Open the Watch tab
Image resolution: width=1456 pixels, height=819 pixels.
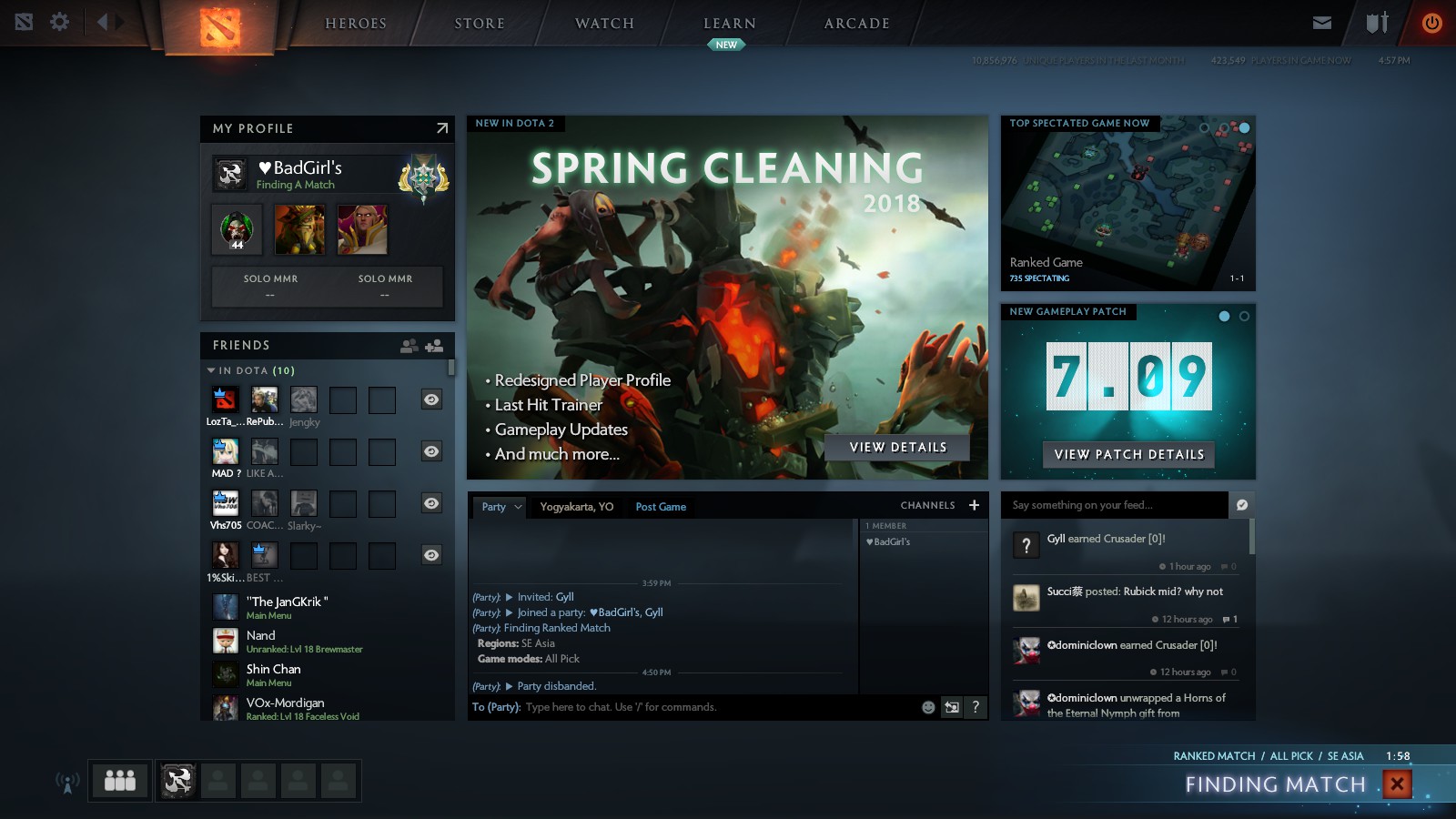pos(604,24)
